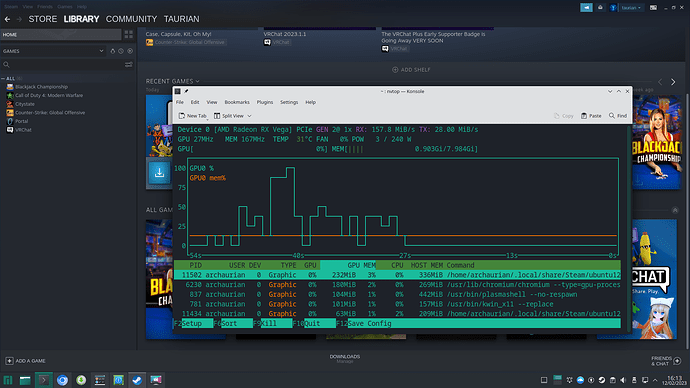690x388 pixels.
Task: Open the GAMES filter dropdown
Action: coord(53,51)
